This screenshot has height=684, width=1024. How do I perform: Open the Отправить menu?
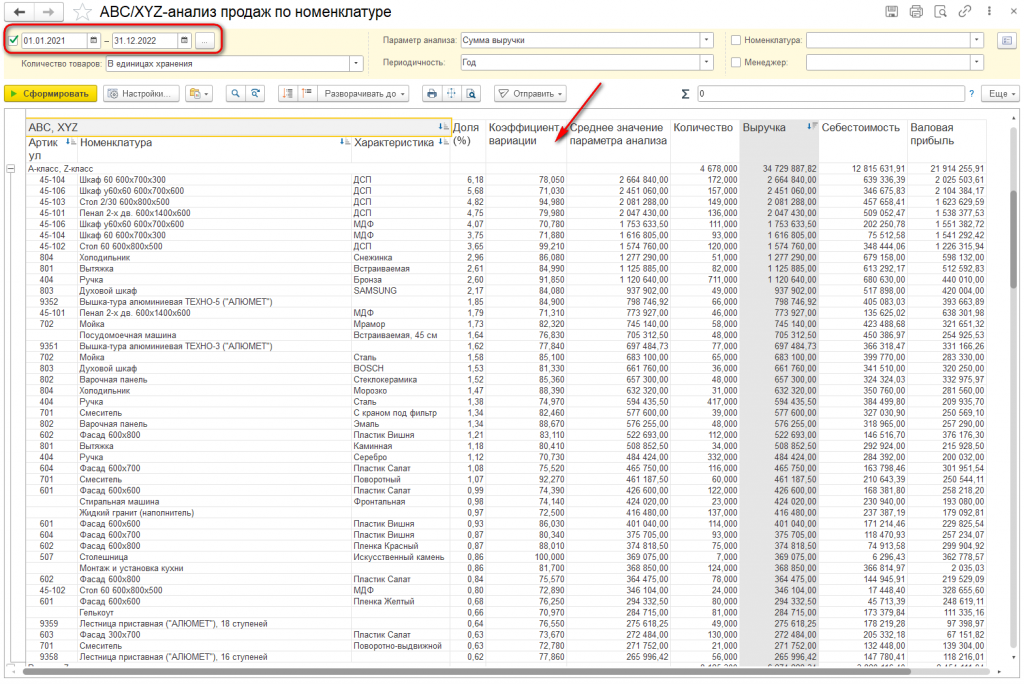[x=530, y=94]
